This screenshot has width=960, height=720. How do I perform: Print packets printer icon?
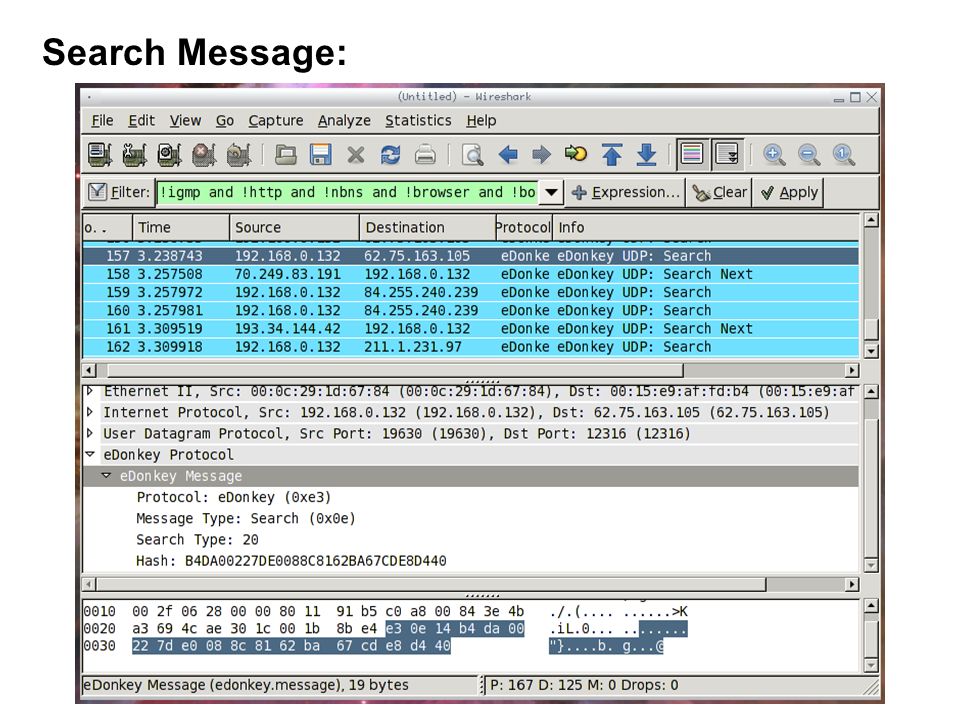(x=426, y=154)
